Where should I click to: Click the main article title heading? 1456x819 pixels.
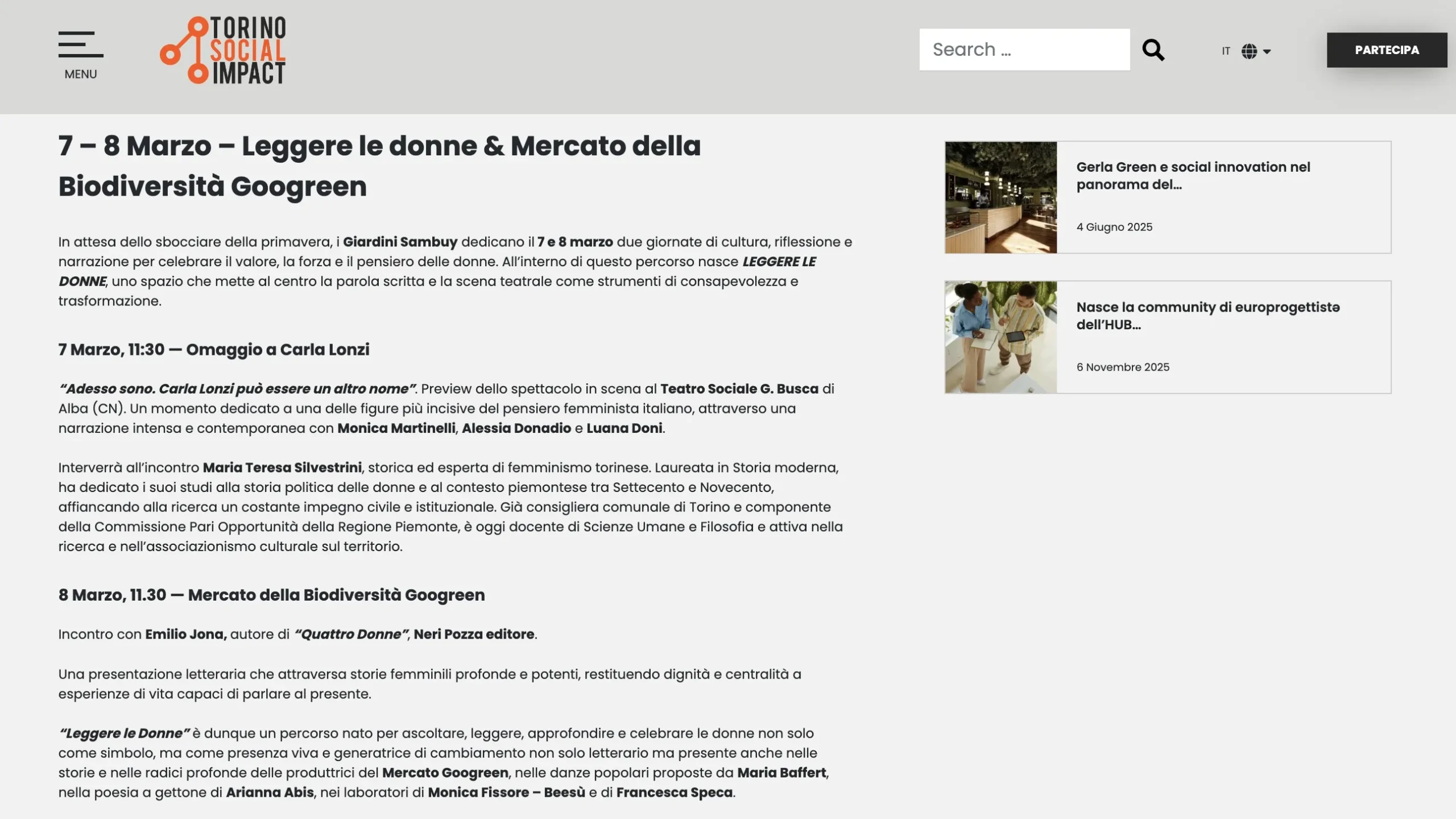[x=379, y=166]
